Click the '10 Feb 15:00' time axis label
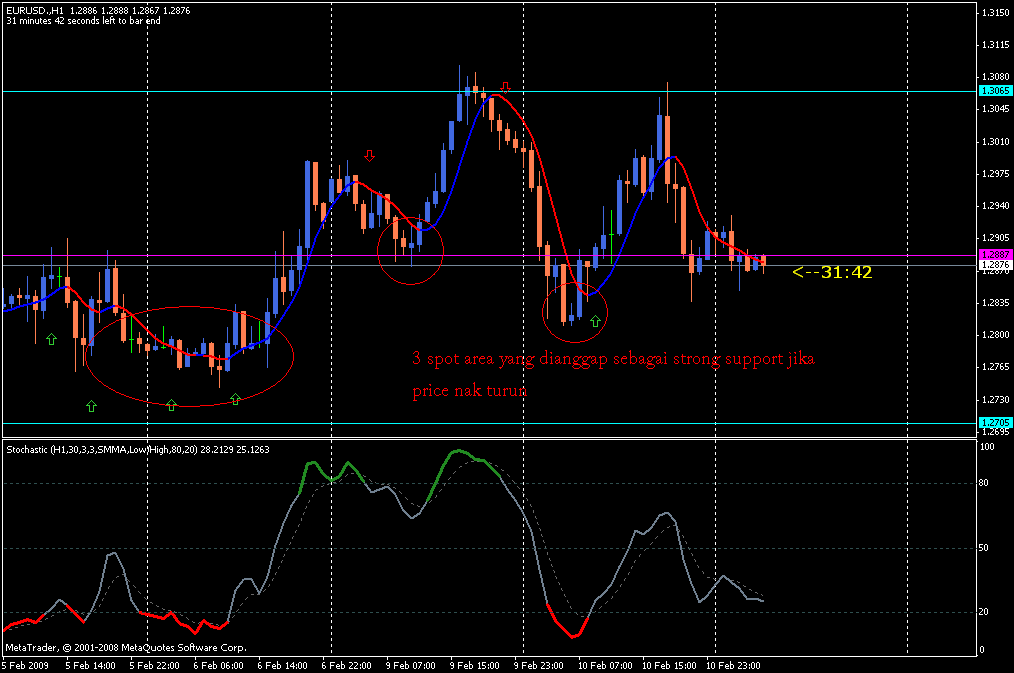Screen dimensions: 1014x673 point(669,665)
